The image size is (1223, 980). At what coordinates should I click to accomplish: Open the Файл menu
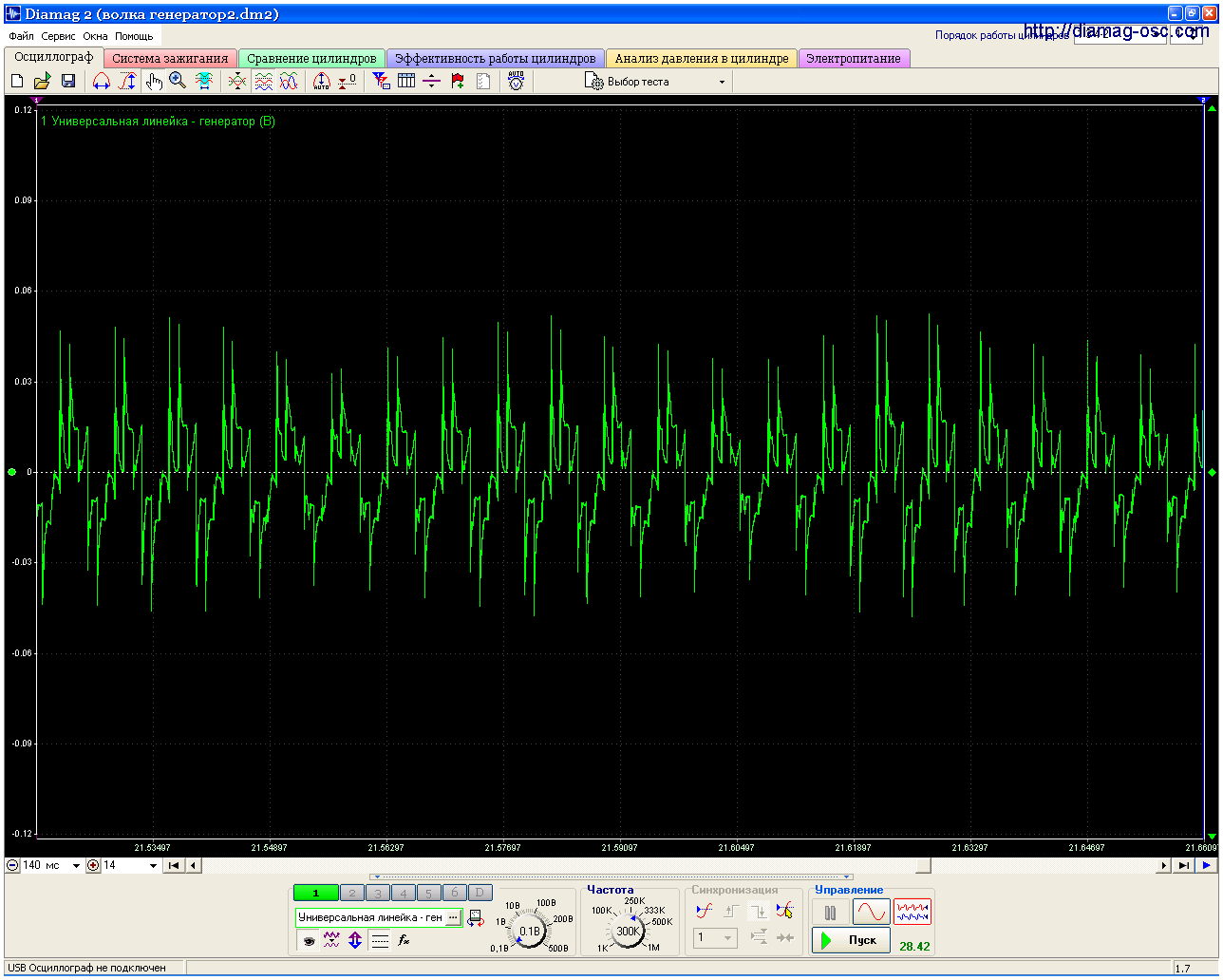(x=21, y=36)
